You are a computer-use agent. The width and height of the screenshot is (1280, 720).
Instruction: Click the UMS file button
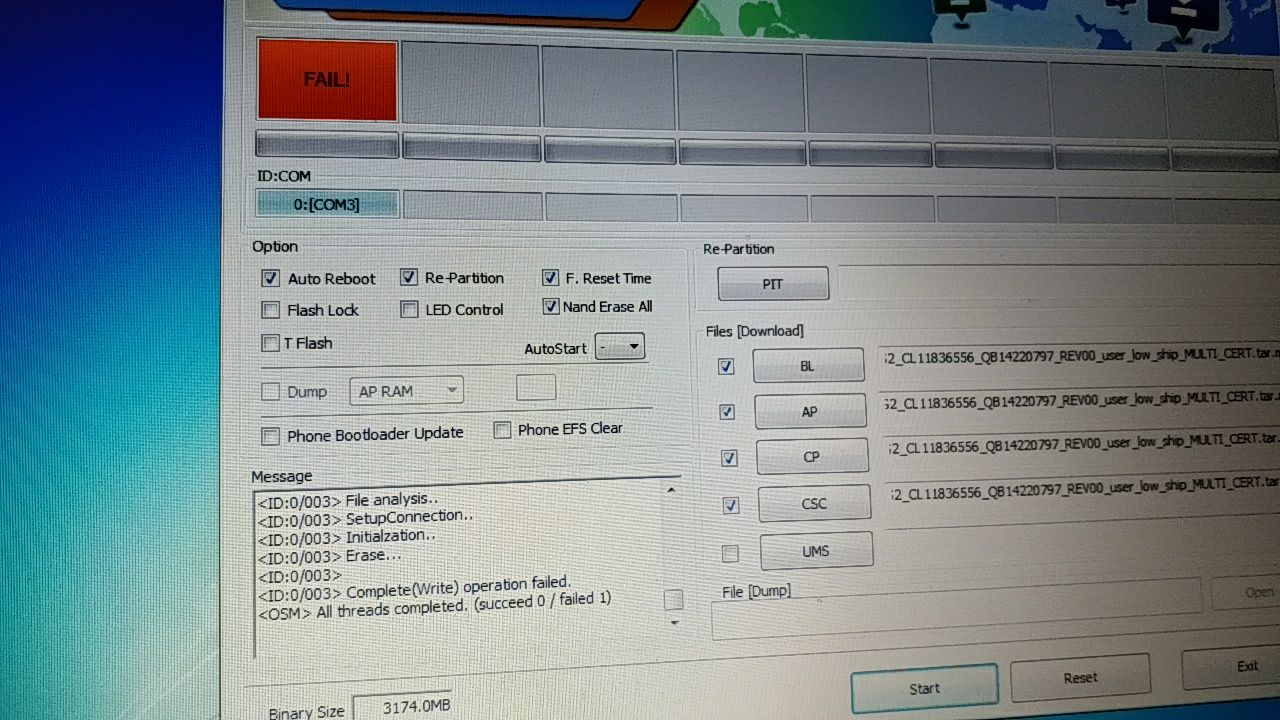click(816, 551)
